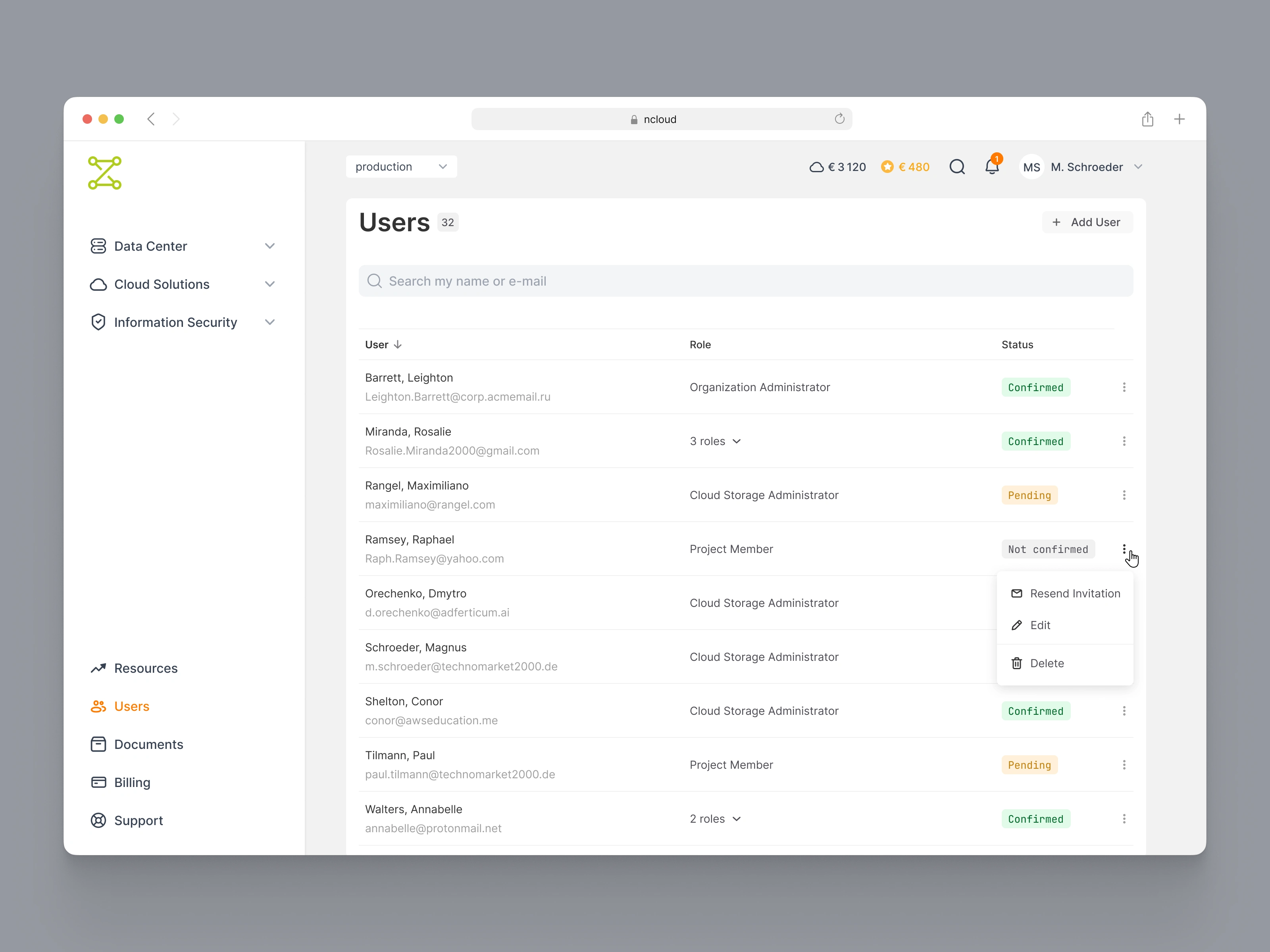Click Edit in the context menu

1039,626
